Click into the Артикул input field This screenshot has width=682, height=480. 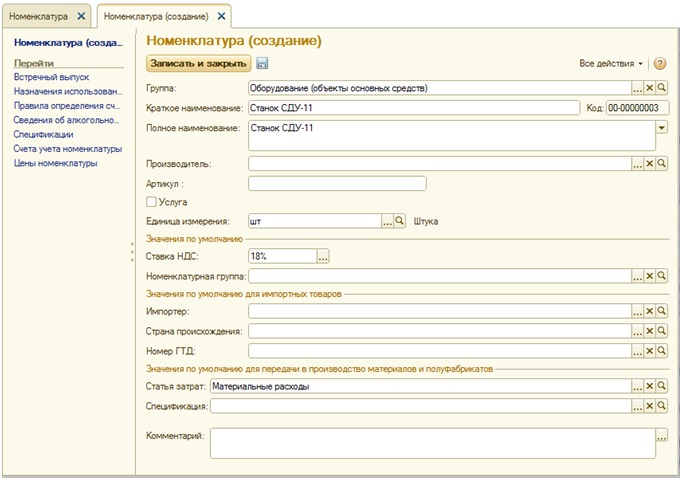point(336,183)
